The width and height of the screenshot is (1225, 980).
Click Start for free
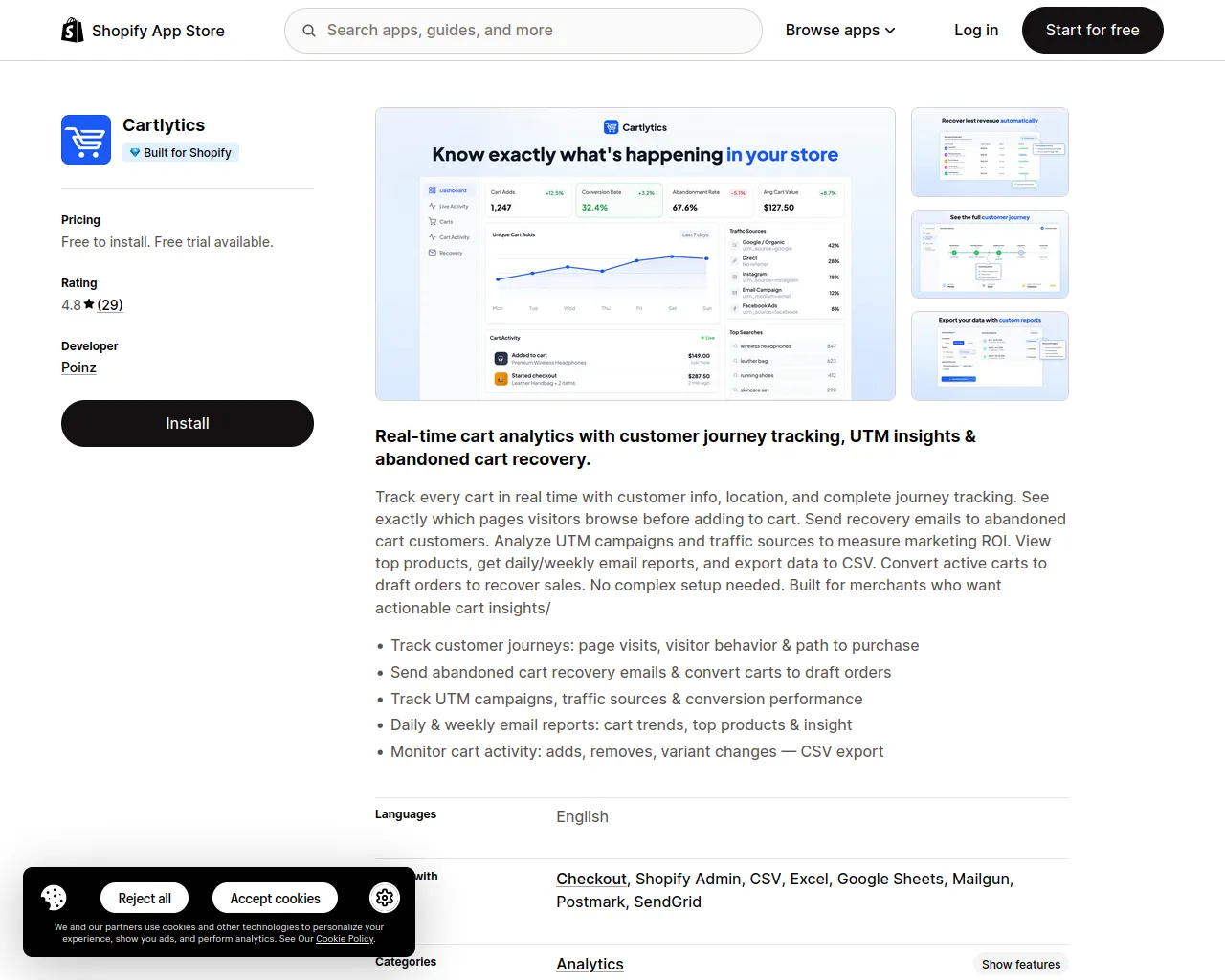(1092, 30)
